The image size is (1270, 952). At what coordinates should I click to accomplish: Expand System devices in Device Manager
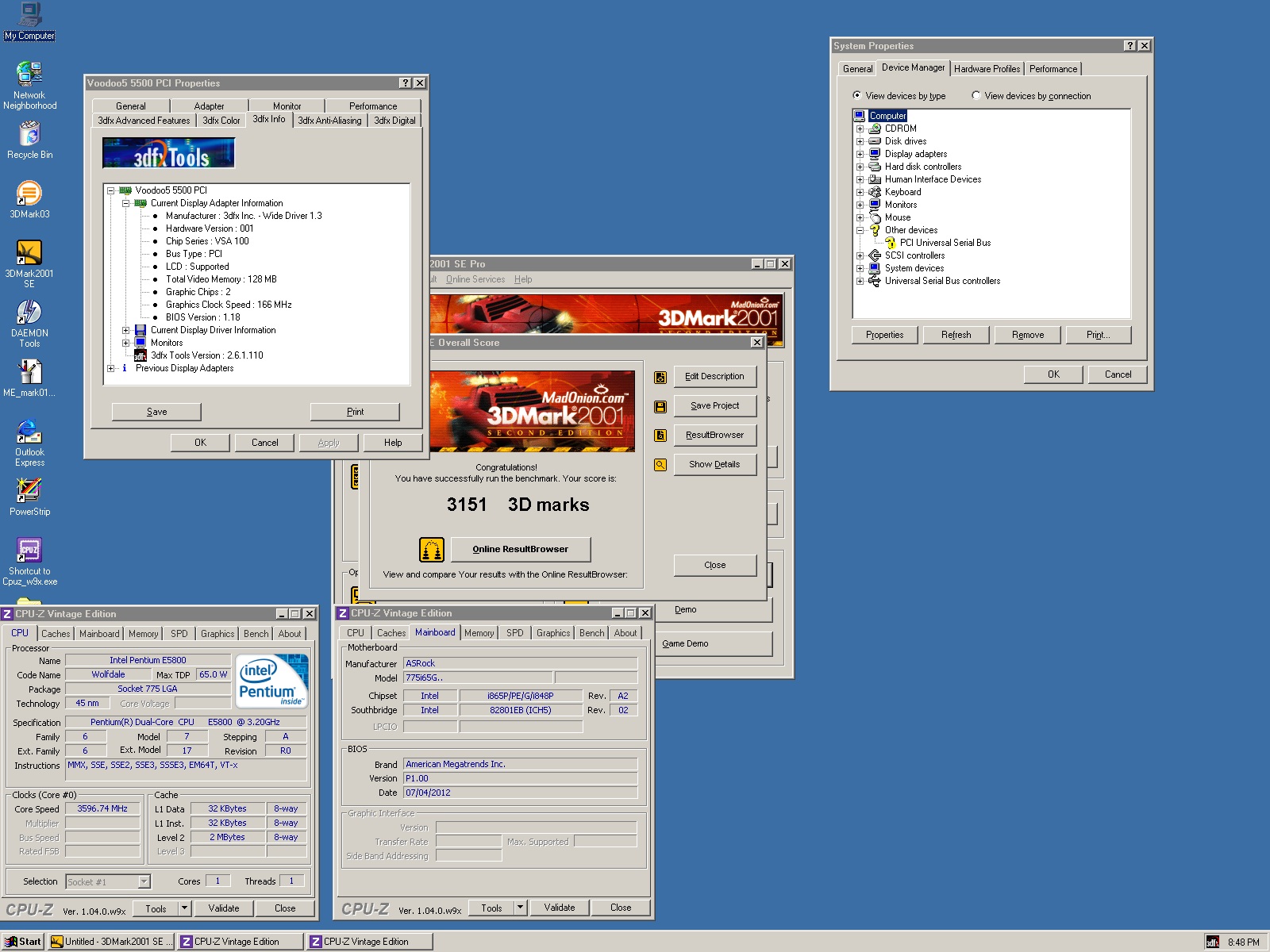(x=860, y=268)
